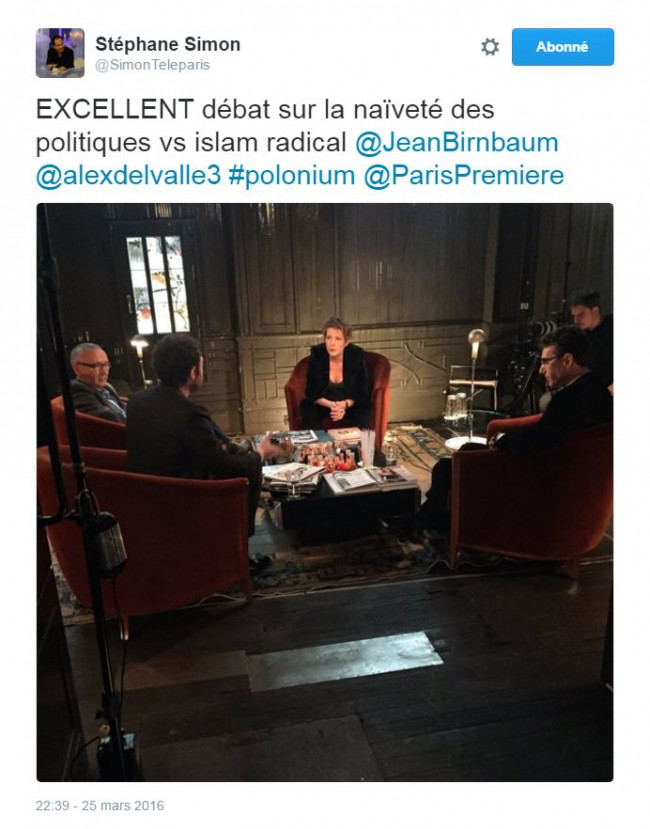Click the 22:39 - 25 mars 2016 timestamp
Image resolution: width=650 pixels, height=829 pixels.
click(x=100, y=805)
